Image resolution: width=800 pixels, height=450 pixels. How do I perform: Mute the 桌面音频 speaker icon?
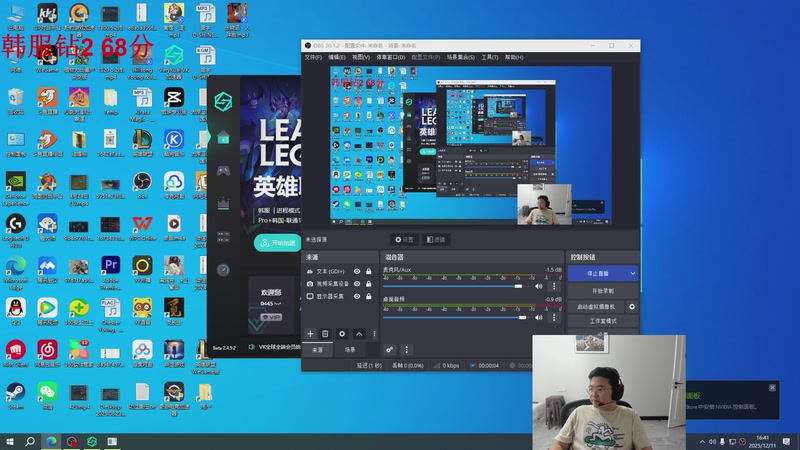(x=539, y=317)
